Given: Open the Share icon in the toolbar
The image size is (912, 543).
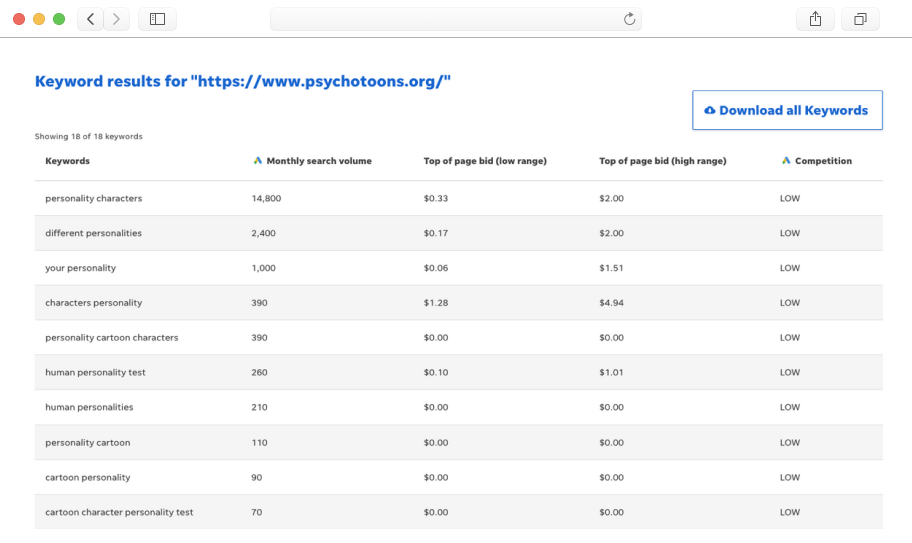Looking at the screenshot, I should click(815, 19).
